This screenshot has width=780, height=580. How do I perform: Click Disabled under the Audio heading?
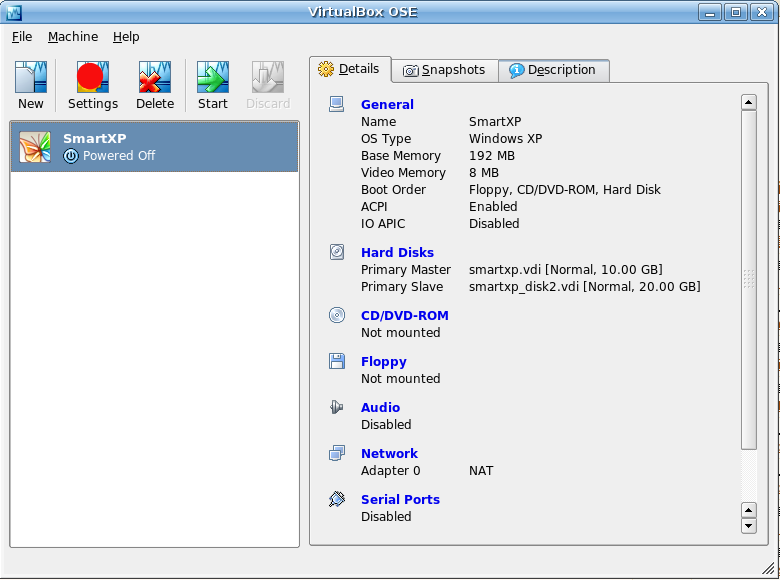pos(386,424)
